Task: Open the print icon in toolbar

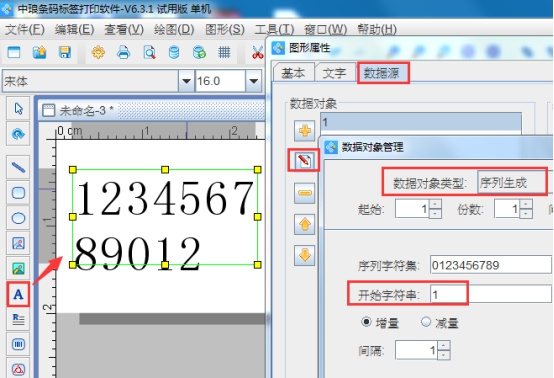Action: pos(123,52)
